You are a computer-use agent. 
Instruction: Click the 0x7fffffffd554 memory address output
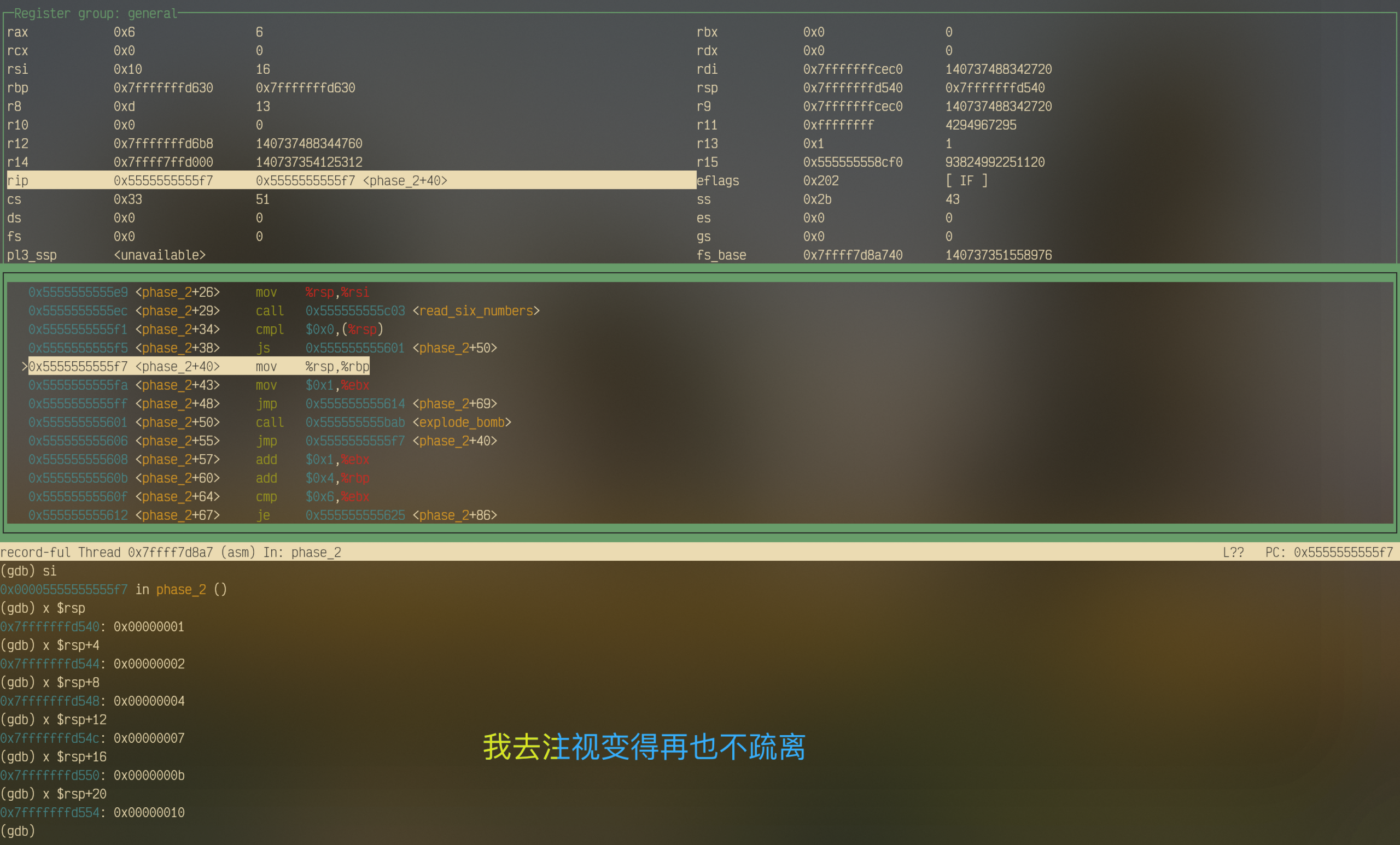click(x=50, y=813)
